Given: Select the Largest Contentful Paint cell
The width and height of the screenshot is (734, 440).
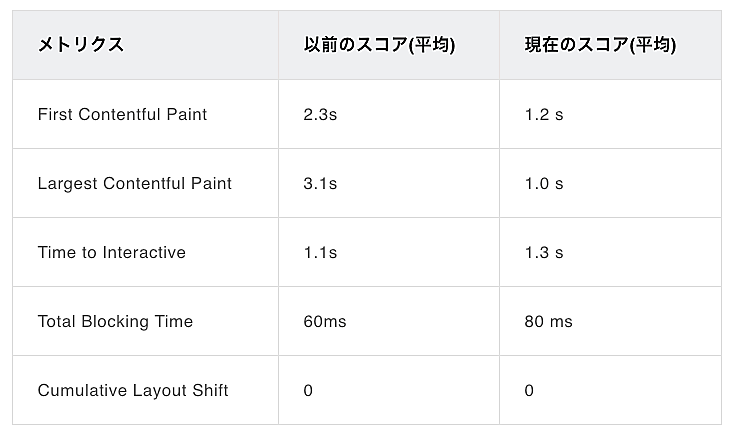Looking at the screenshot, I should 134,183.
